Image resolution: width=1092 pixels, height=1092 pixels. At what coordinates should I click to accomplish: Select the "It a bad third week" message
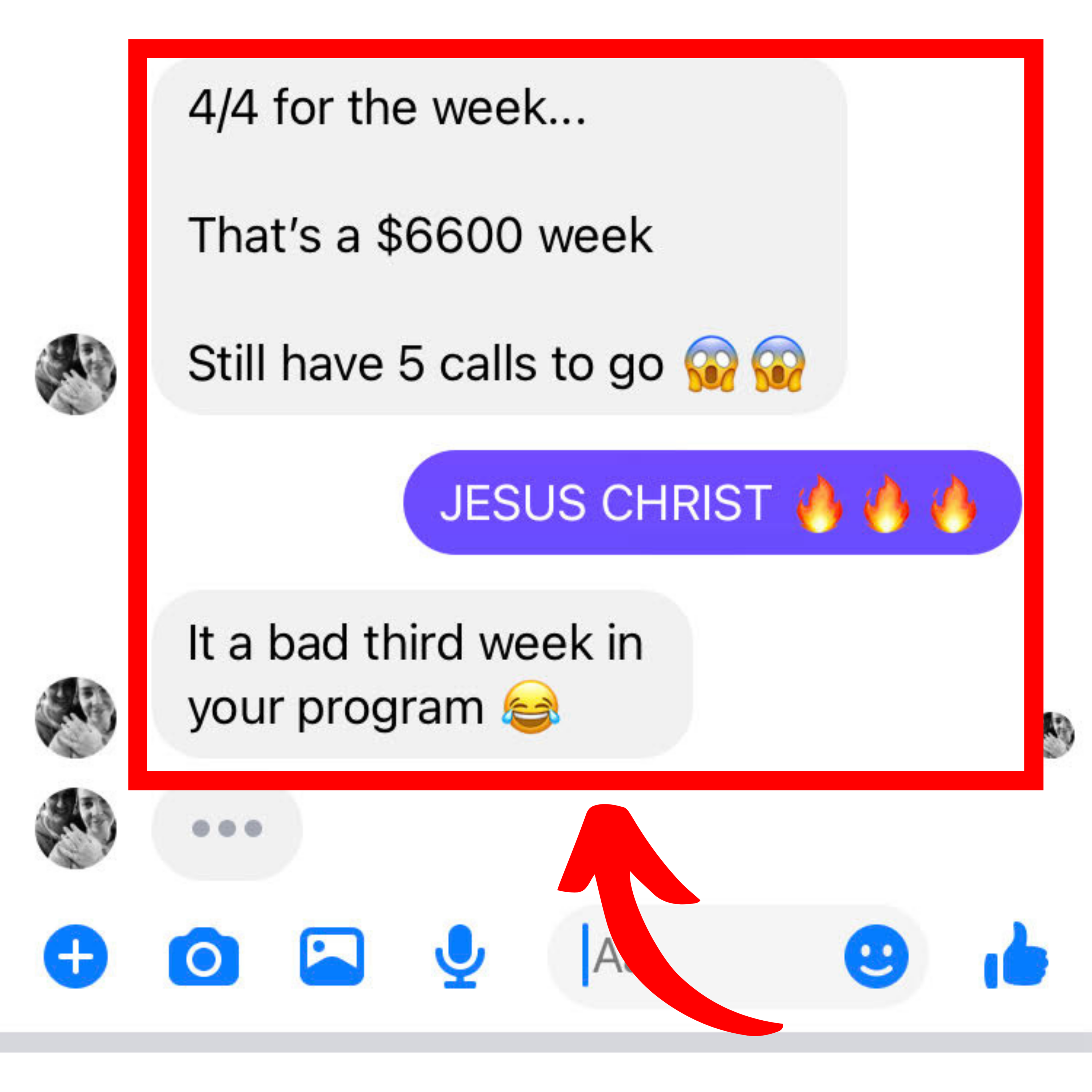click(422, 674)
